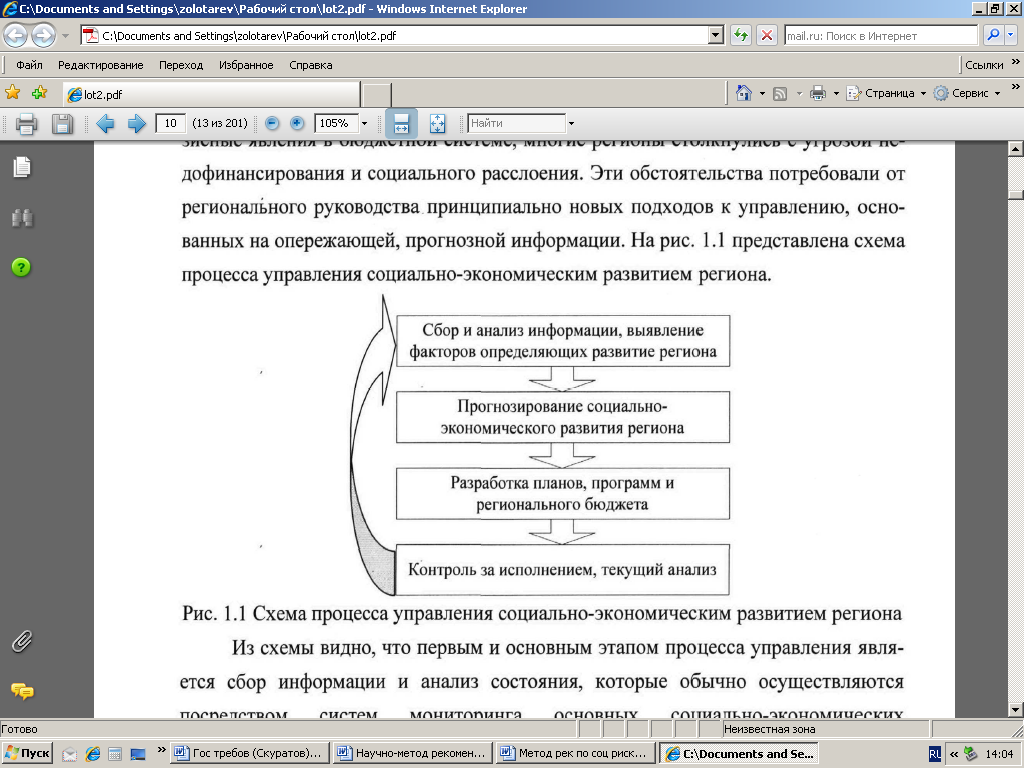This screenshot has height=768, width=1024.
Task: Click the Найти find text field
Action: pyautogui.click(x=517, y=123)
